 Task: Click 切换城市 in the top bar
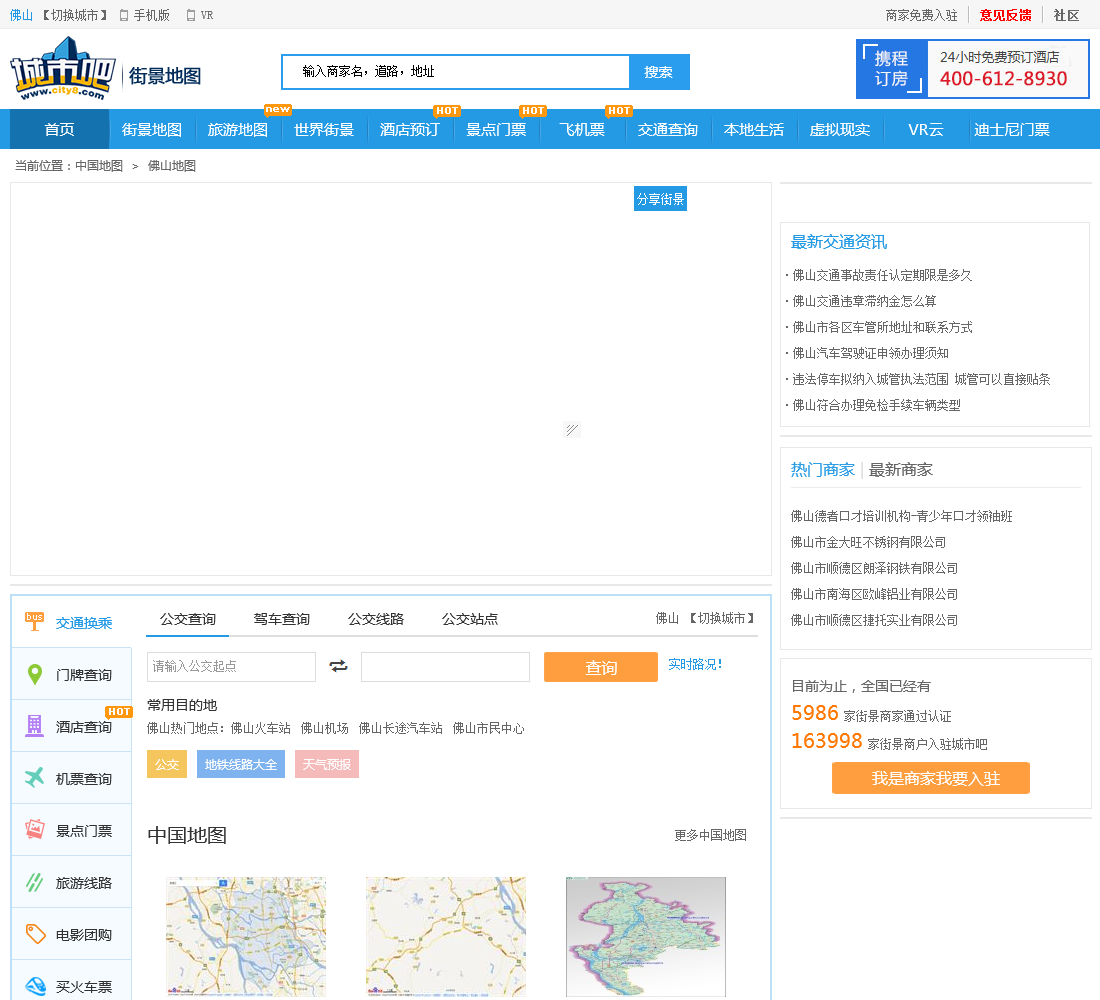click(74, 15)
